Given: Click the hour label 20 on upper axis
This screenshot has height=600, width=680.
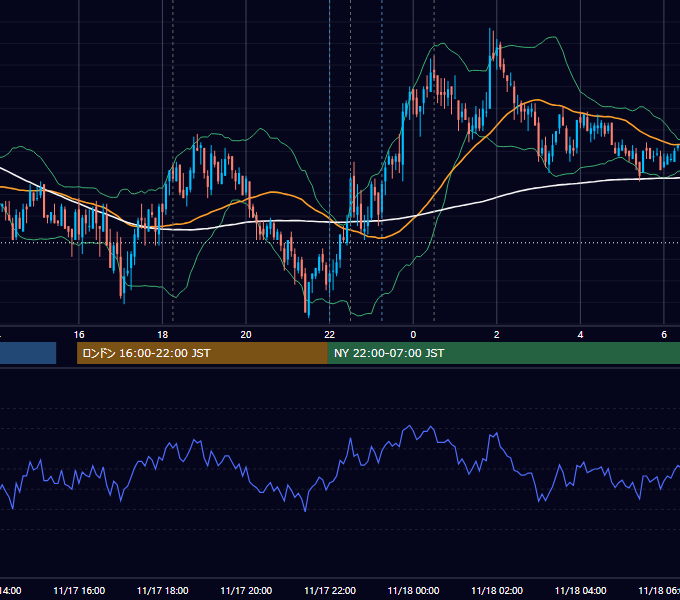Looking at the screenshot, I should (x=246, y=335).
